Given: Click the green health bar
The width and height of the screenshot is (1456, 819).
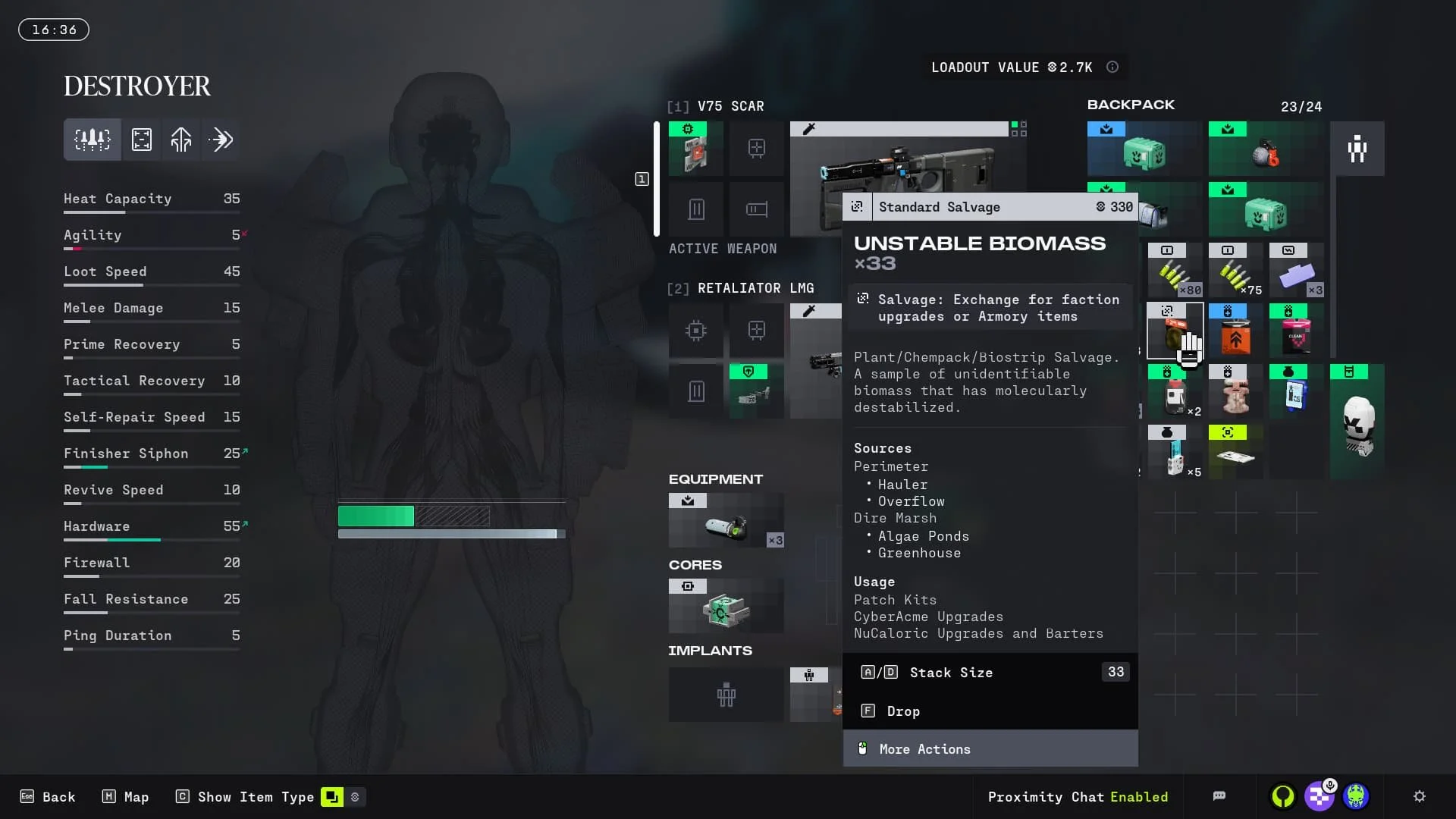Looking at the screenshot, I should (376, 516).
